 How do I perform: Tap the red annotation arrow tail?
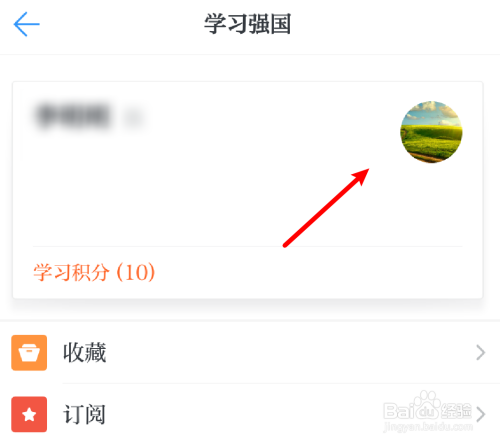click(x=285, y=245)
